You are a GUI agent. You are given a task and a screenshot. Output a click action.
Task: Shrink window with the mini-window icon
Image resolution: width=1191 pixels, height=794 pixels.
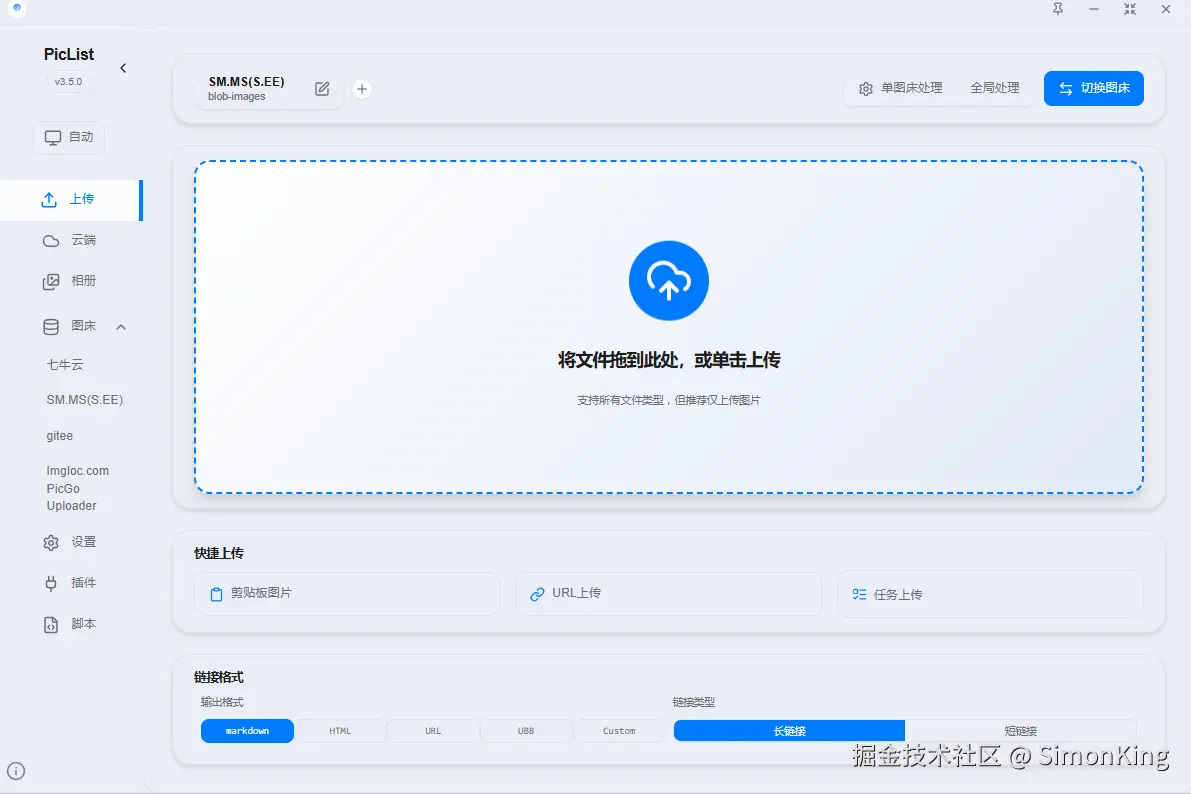click(1129, 9)
